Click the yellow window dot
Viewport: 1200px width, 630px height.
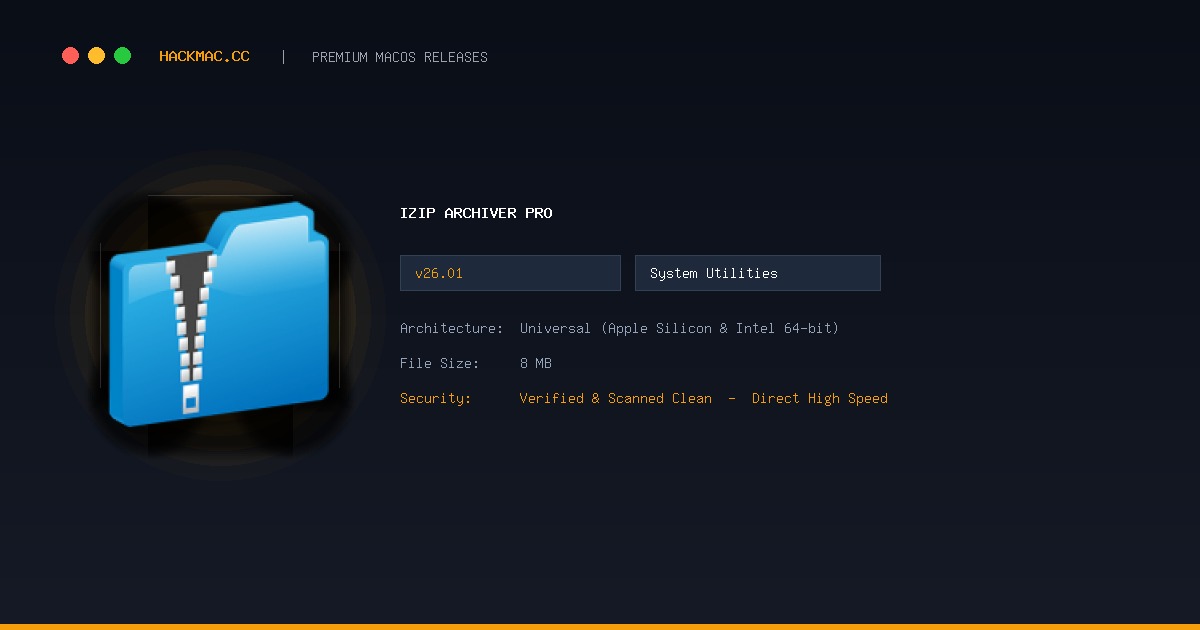click(x=96, y=56)
